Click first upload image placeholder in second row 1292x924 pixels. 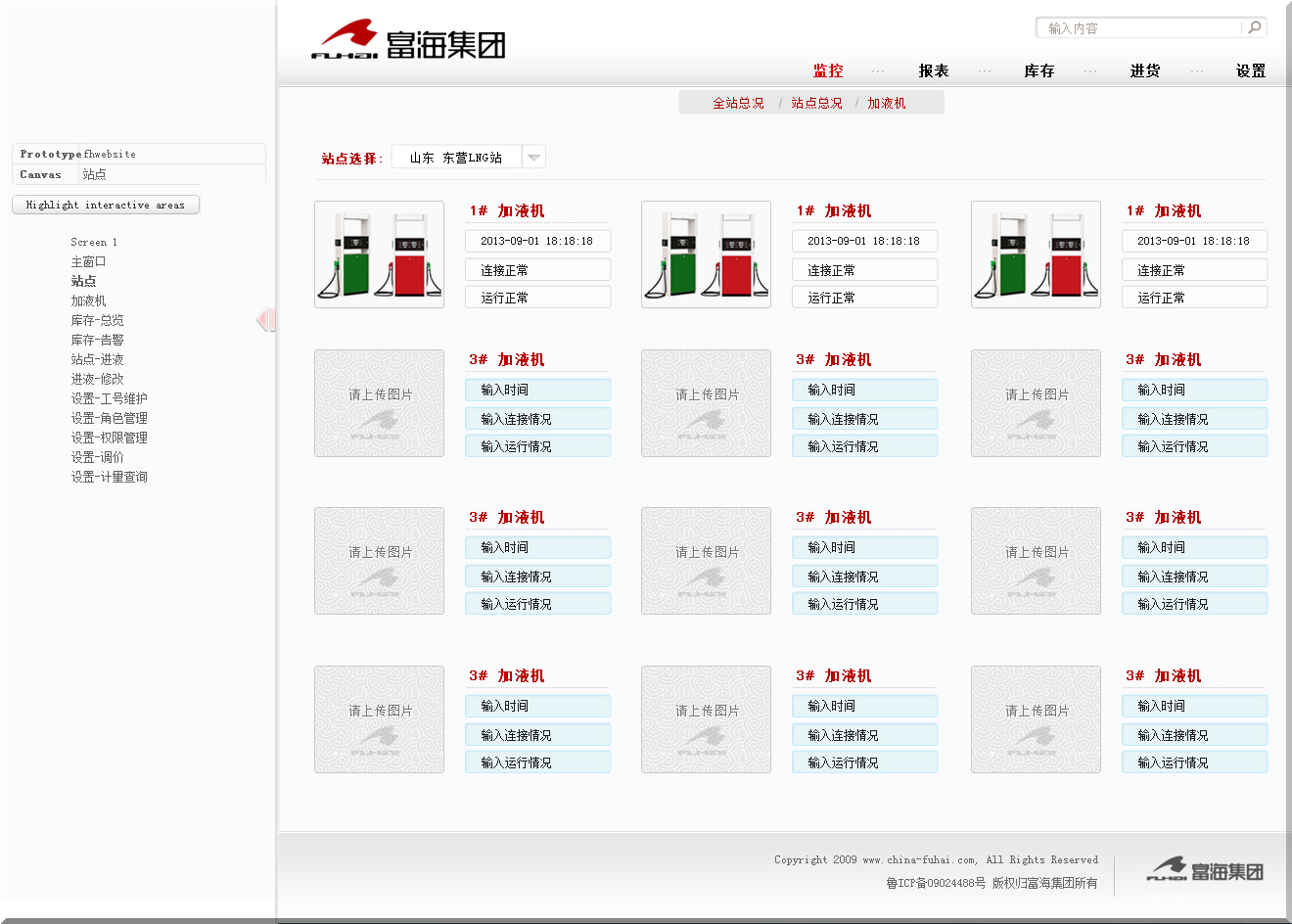coord(379,403)
